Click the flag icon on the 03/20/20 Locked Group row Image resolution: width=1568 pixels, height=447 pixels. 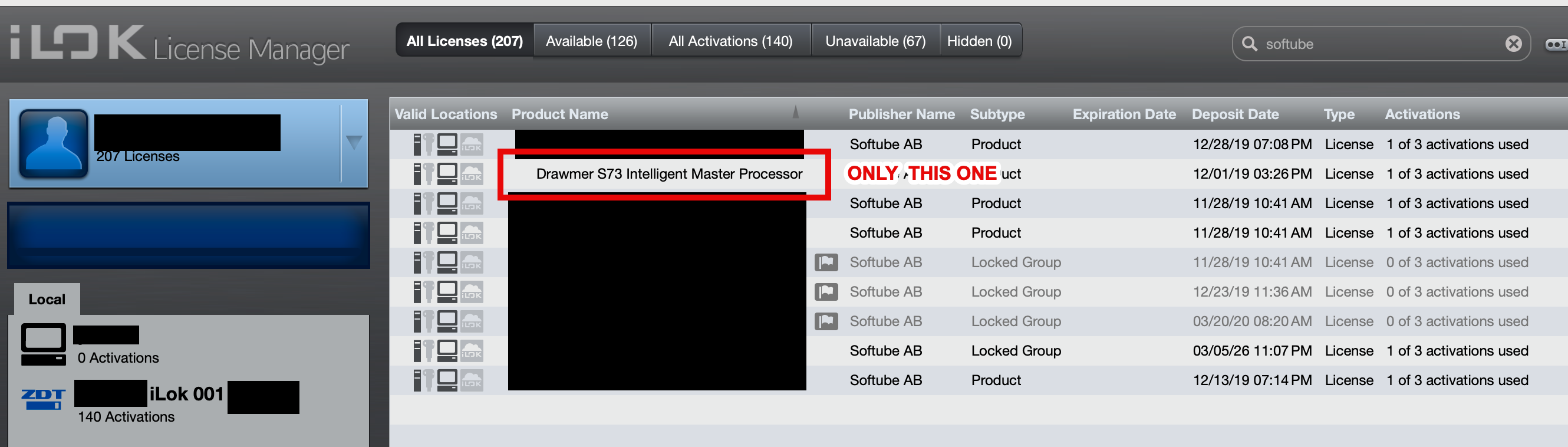(x=826, y=321)
